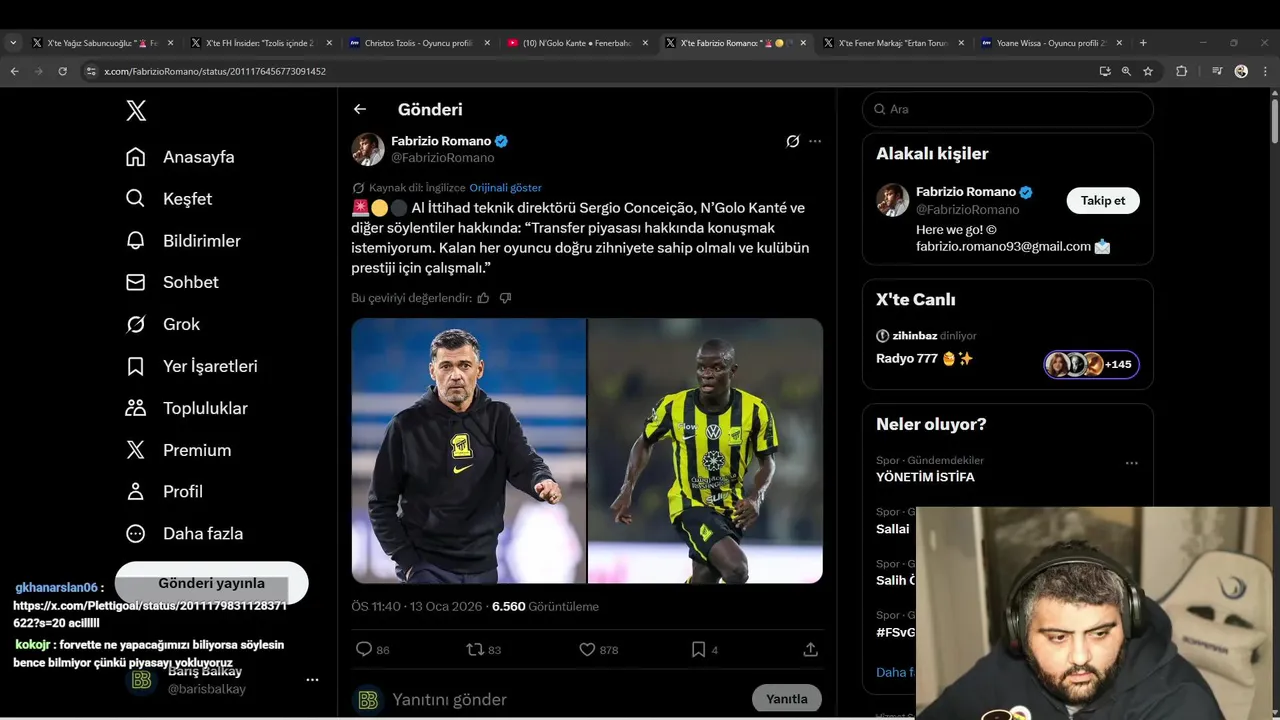Screen dimensions: 1280x720
Task: Open site info icon in address bar
Action: (x=91, y=71)
